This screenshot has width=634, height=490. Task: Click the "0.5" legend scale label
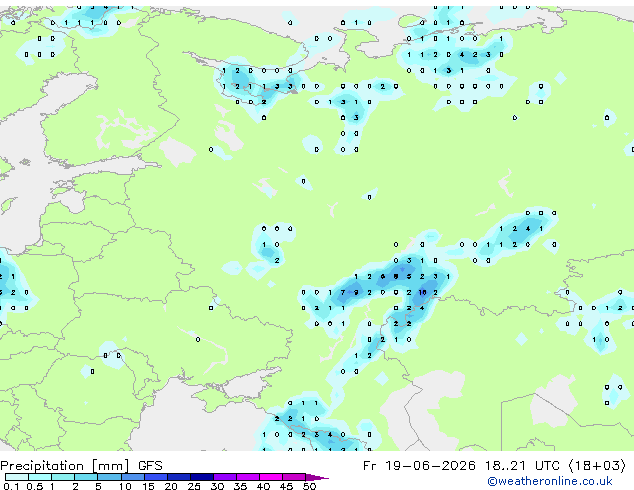[35, 486]
